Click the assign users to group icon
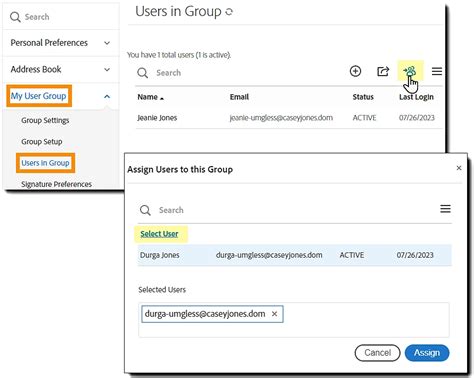This screenshot has width=474, height=378. pos(410,71)
